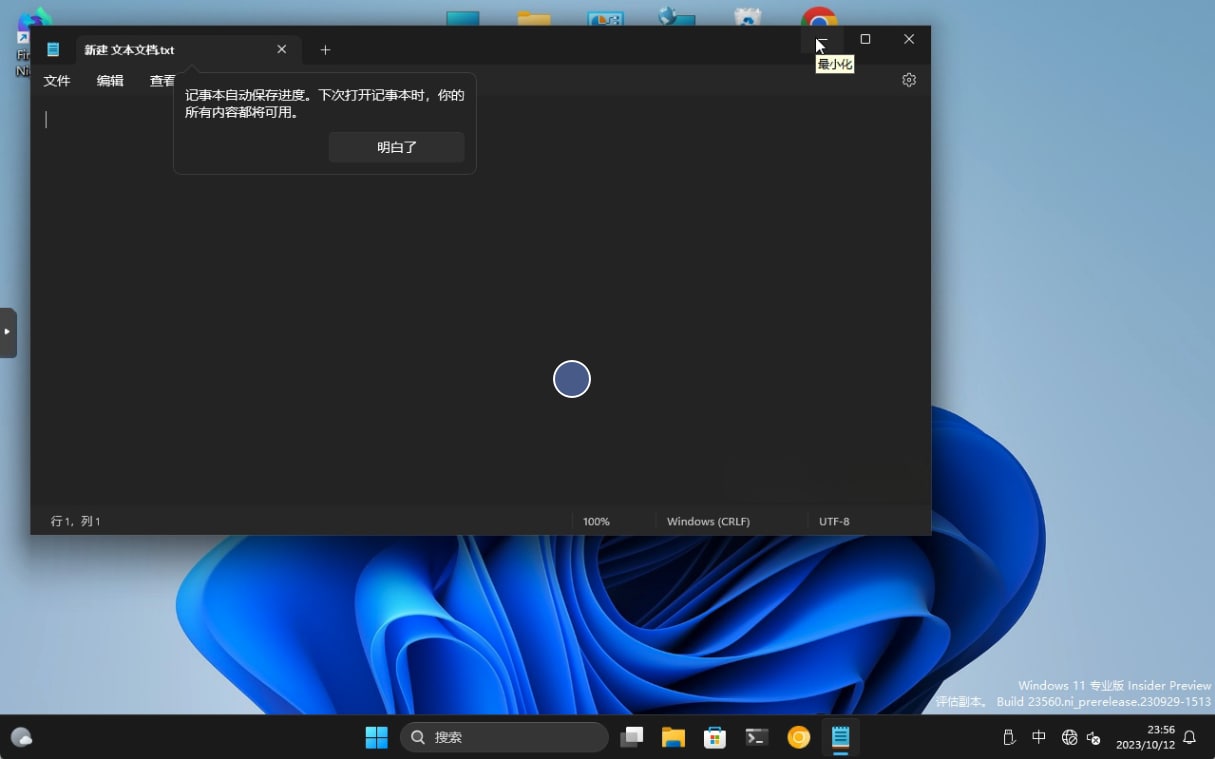Open Microsoft Store from the taskbar
This screenshot has width=1215, height=759.
714,737
